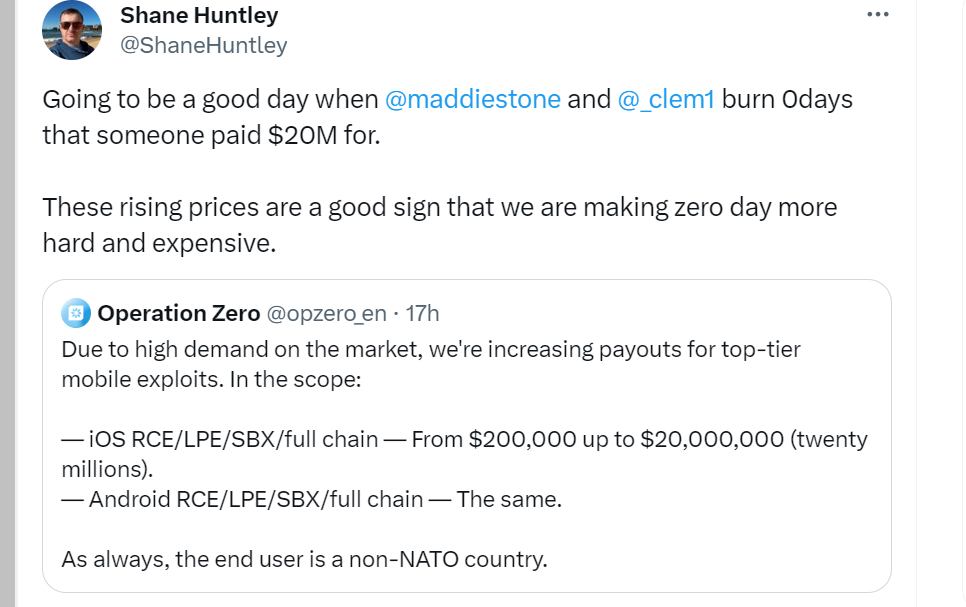Viewport: 966px width, 607px height.
Task: Click the @ShaneHuntley handle
Action: point(203,45)
